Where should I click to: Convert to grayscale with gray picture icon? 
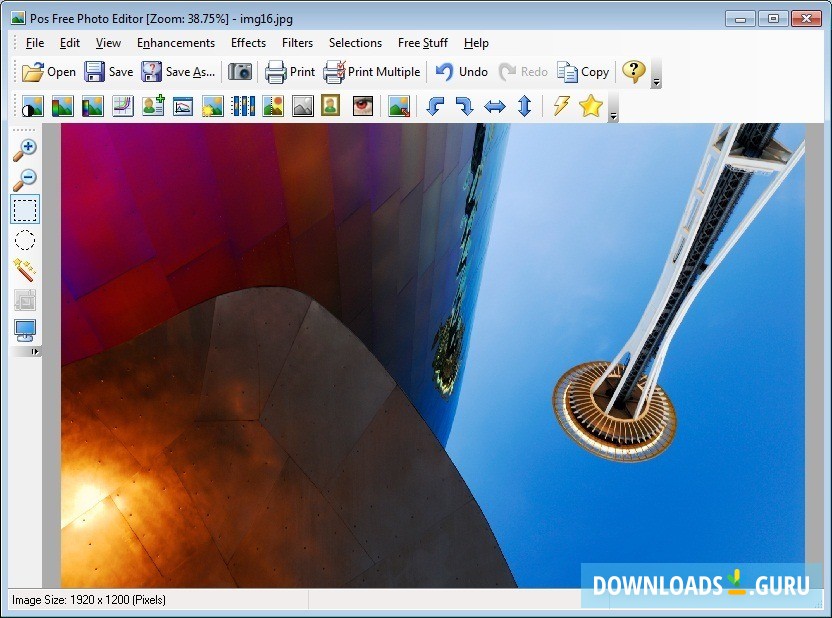pyautogui.click(x=303, y=106)
